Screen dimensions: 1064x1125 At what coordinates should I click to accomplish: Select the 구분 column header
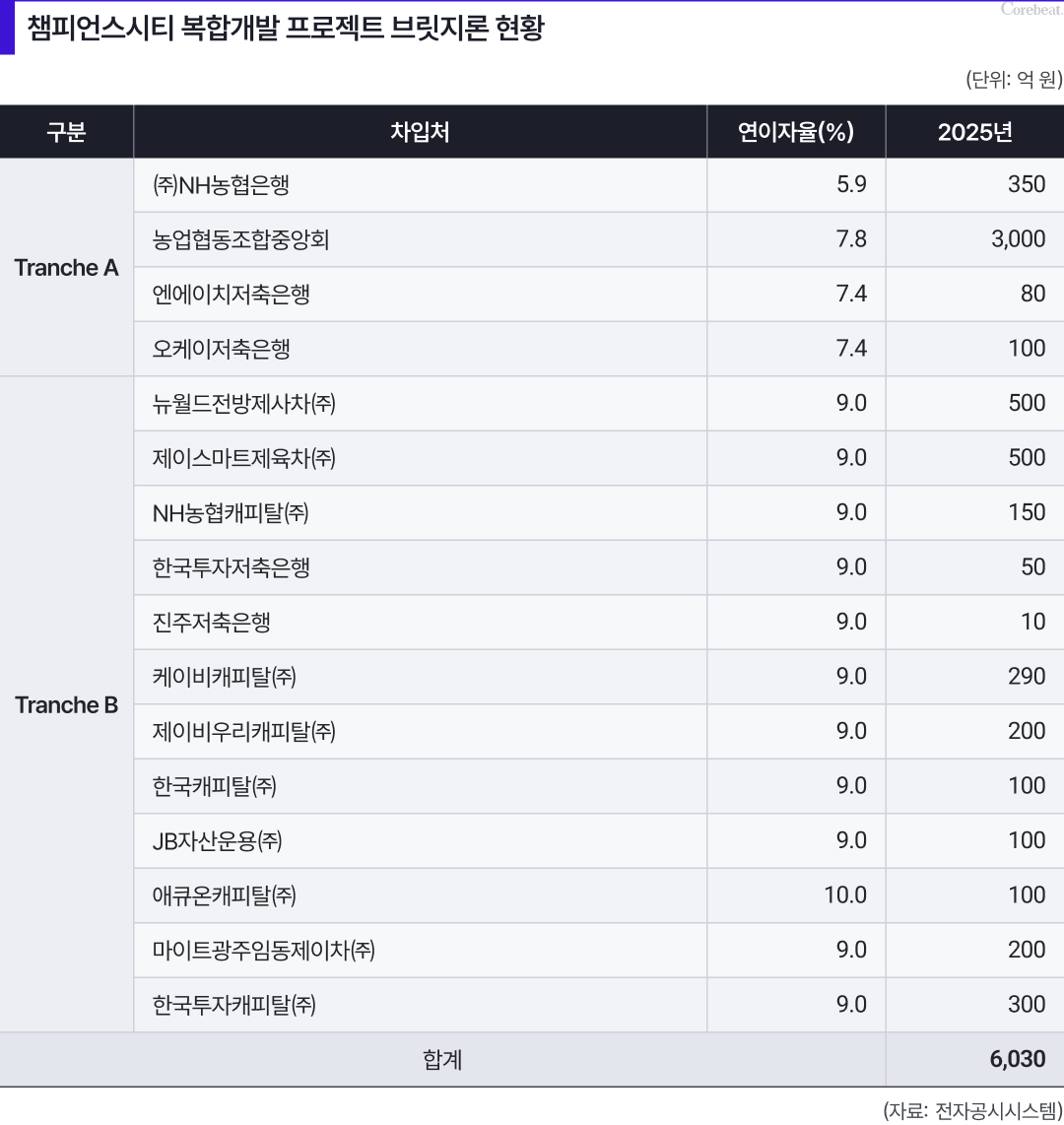66,132
